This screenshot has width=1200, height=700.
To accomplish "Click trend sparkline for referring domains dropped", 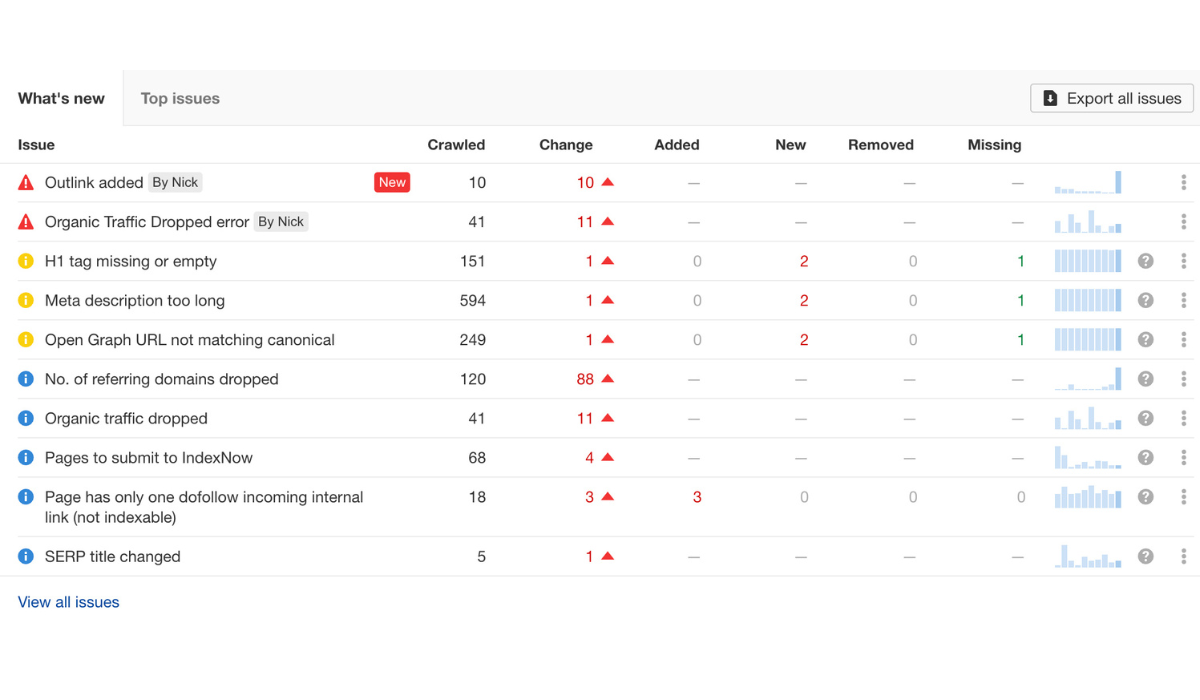I will 1088,379.
